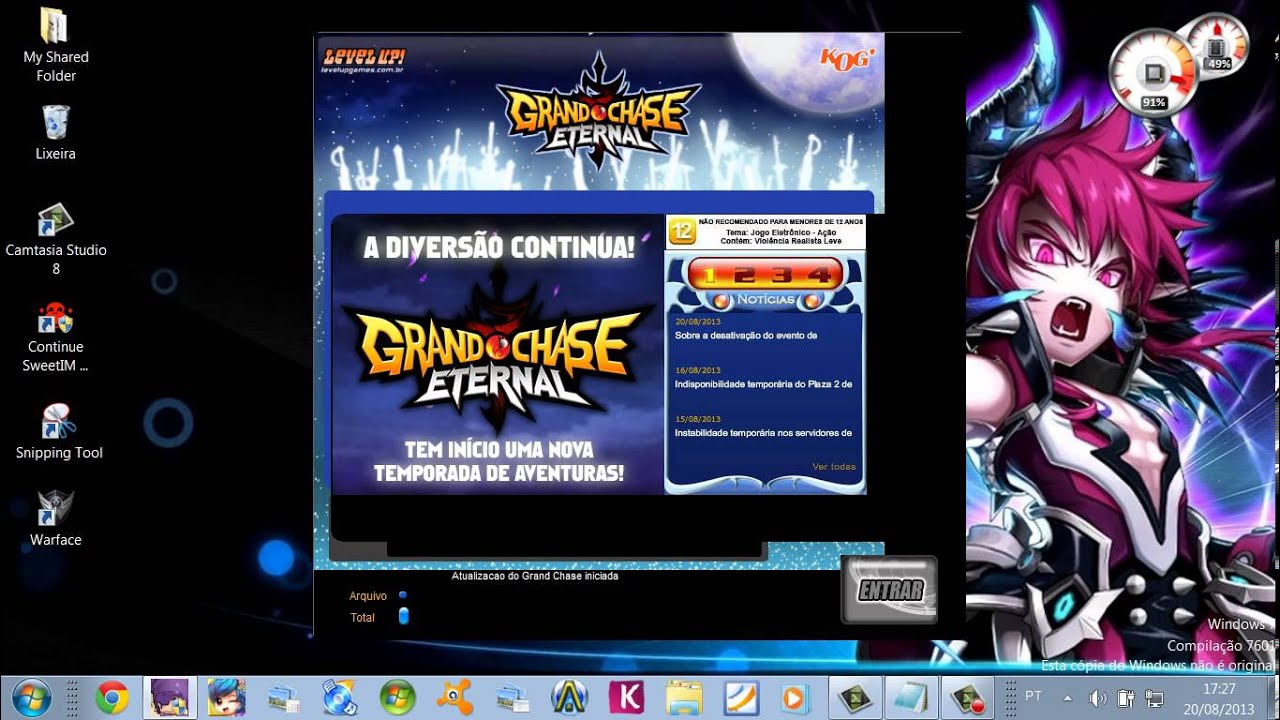The width and height of the screenshot is (1280, 720).
Task: Open Avast antivirus from the taskbar
Action: click(x=455, y=697)
